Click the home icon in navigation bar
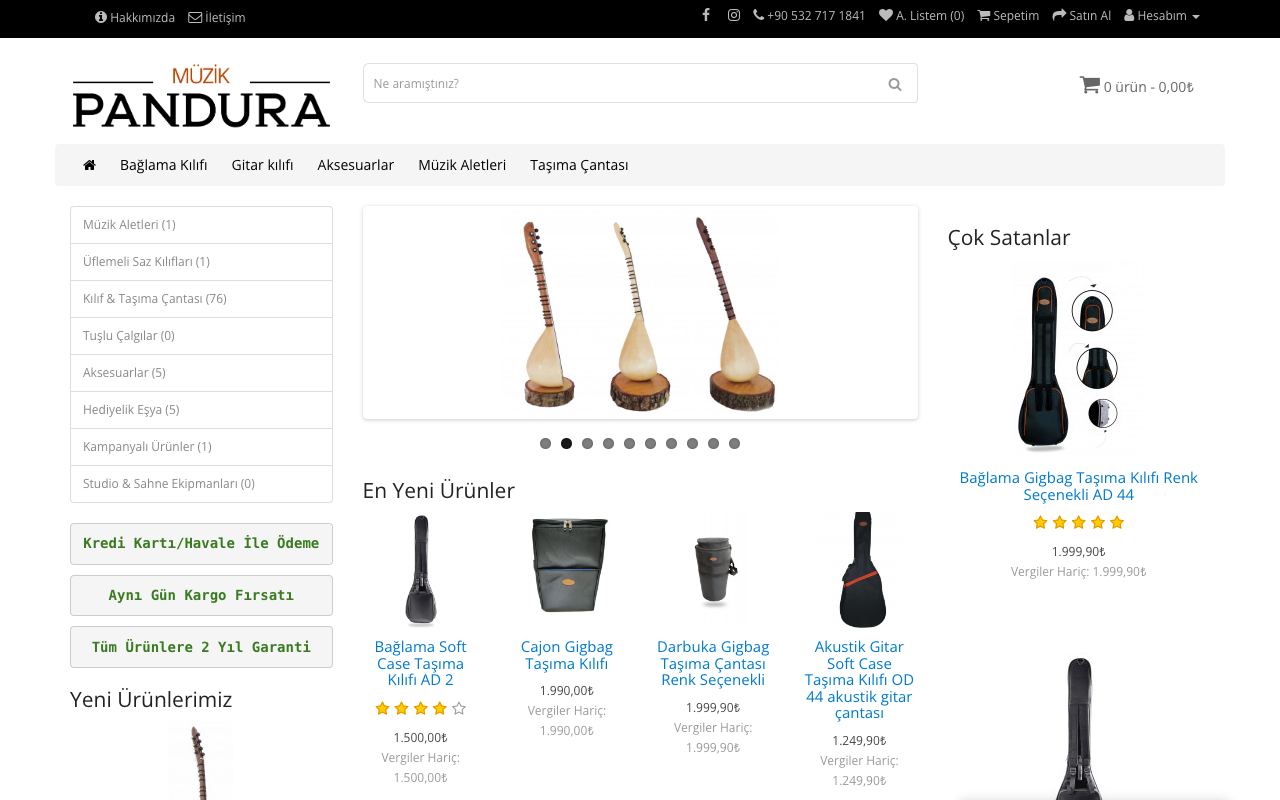 click(x=89, y=165)
